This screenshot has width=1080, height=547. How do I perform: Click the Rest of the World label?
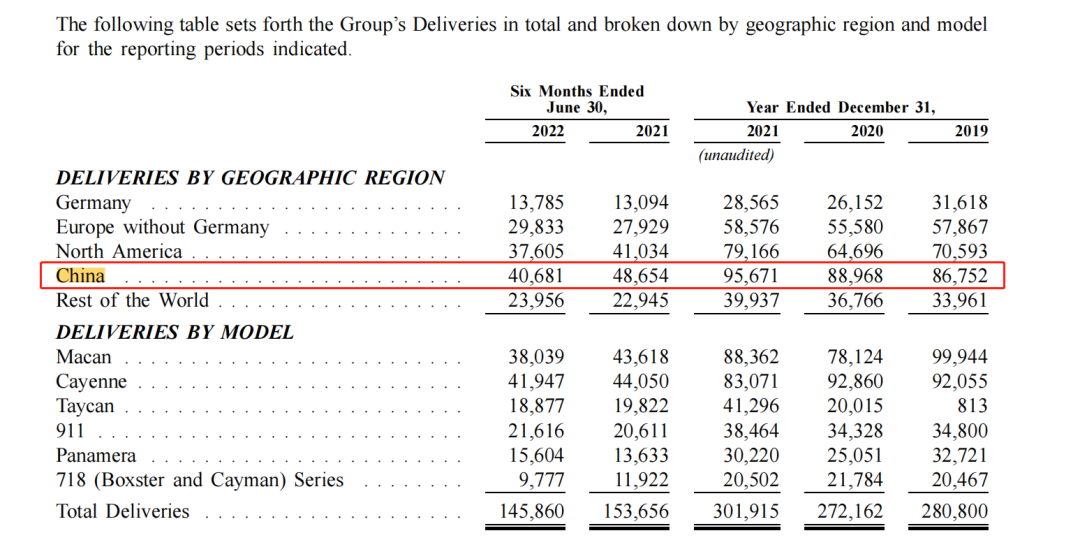[132, 301]
